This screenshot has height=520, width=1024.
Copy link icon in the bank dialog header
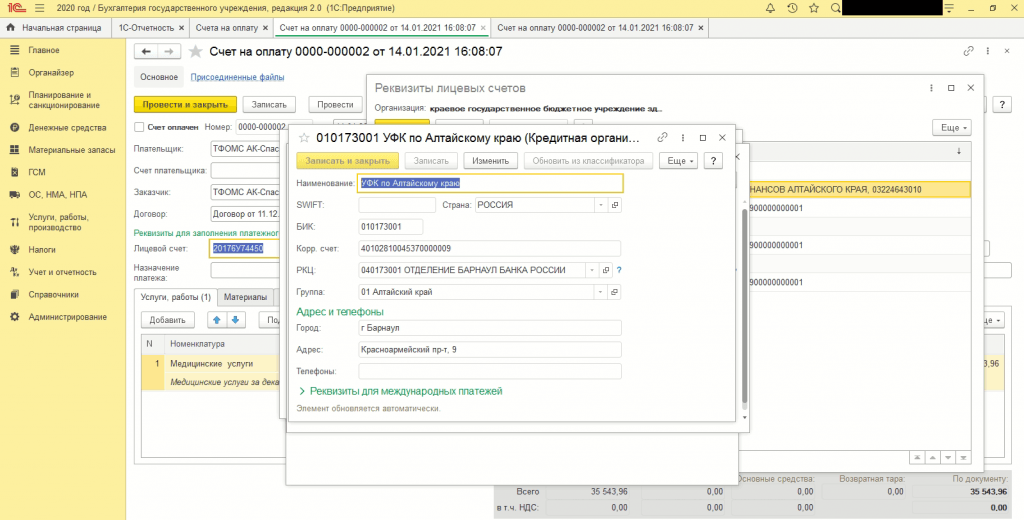(662, 137)
